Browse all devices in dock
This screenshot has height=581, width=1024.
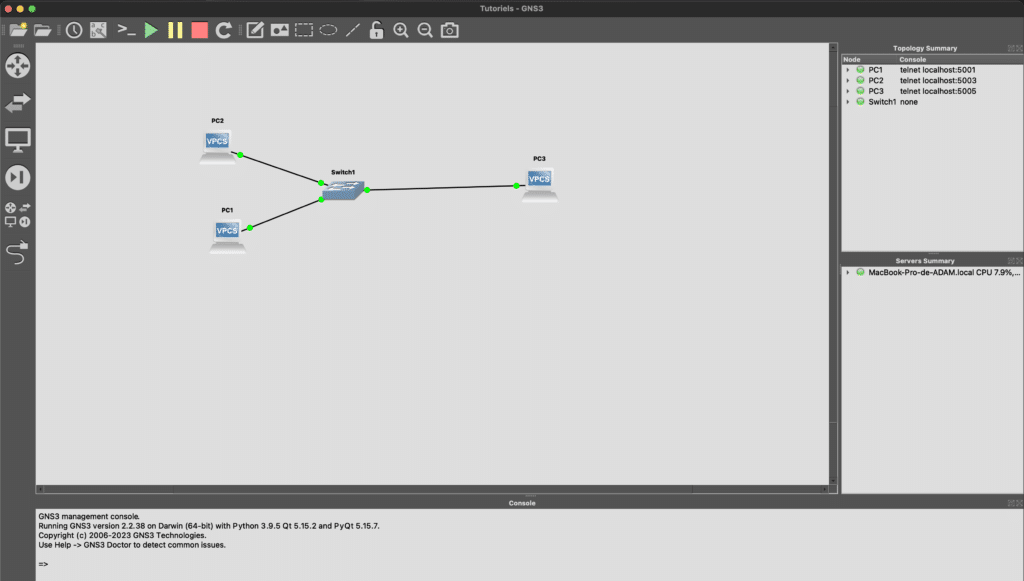coord(18,215)
